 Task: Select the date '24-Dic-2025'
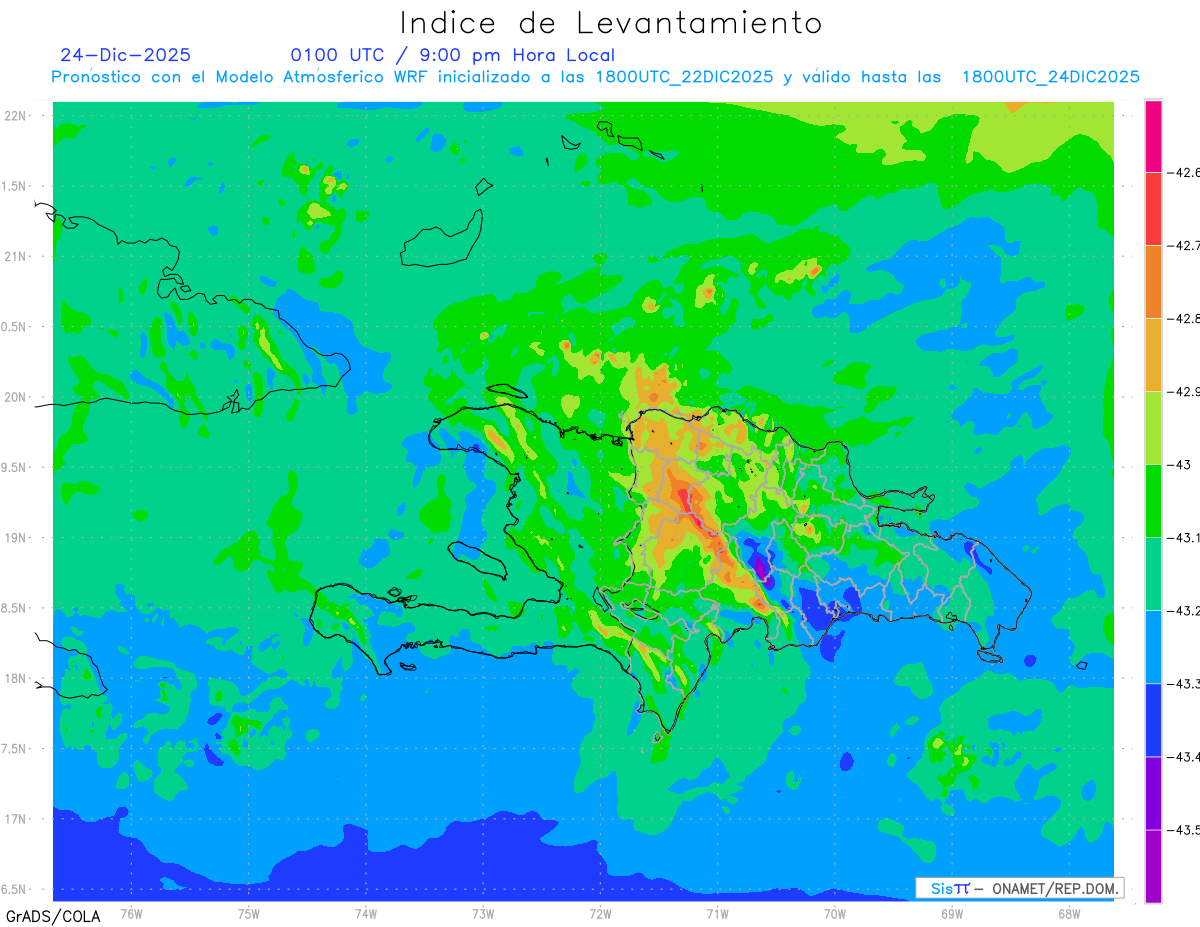[x=125, y=55]
